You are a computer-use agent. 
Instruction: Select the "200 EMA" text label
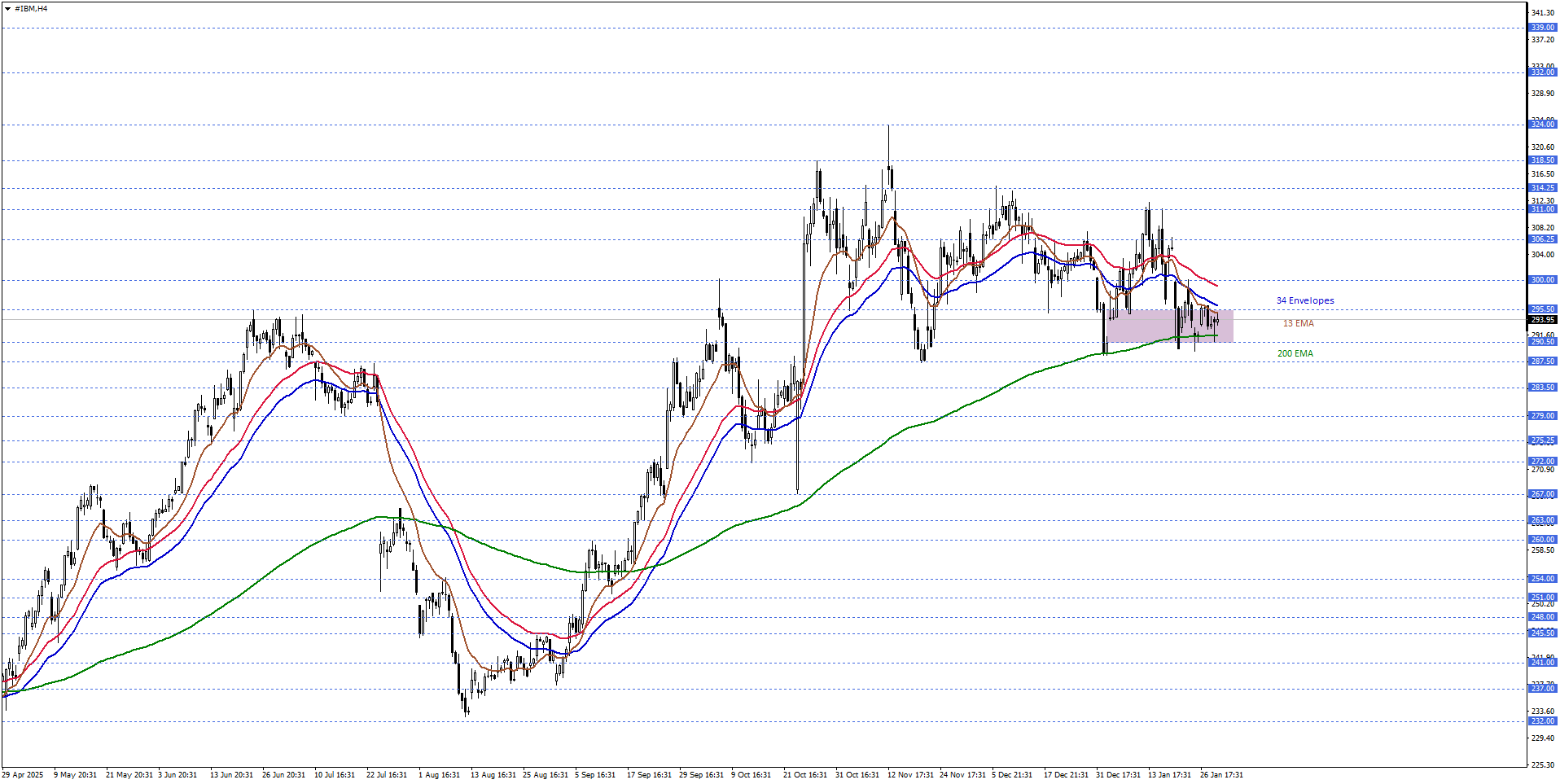pyautogui.click(x=1295, y=354)
